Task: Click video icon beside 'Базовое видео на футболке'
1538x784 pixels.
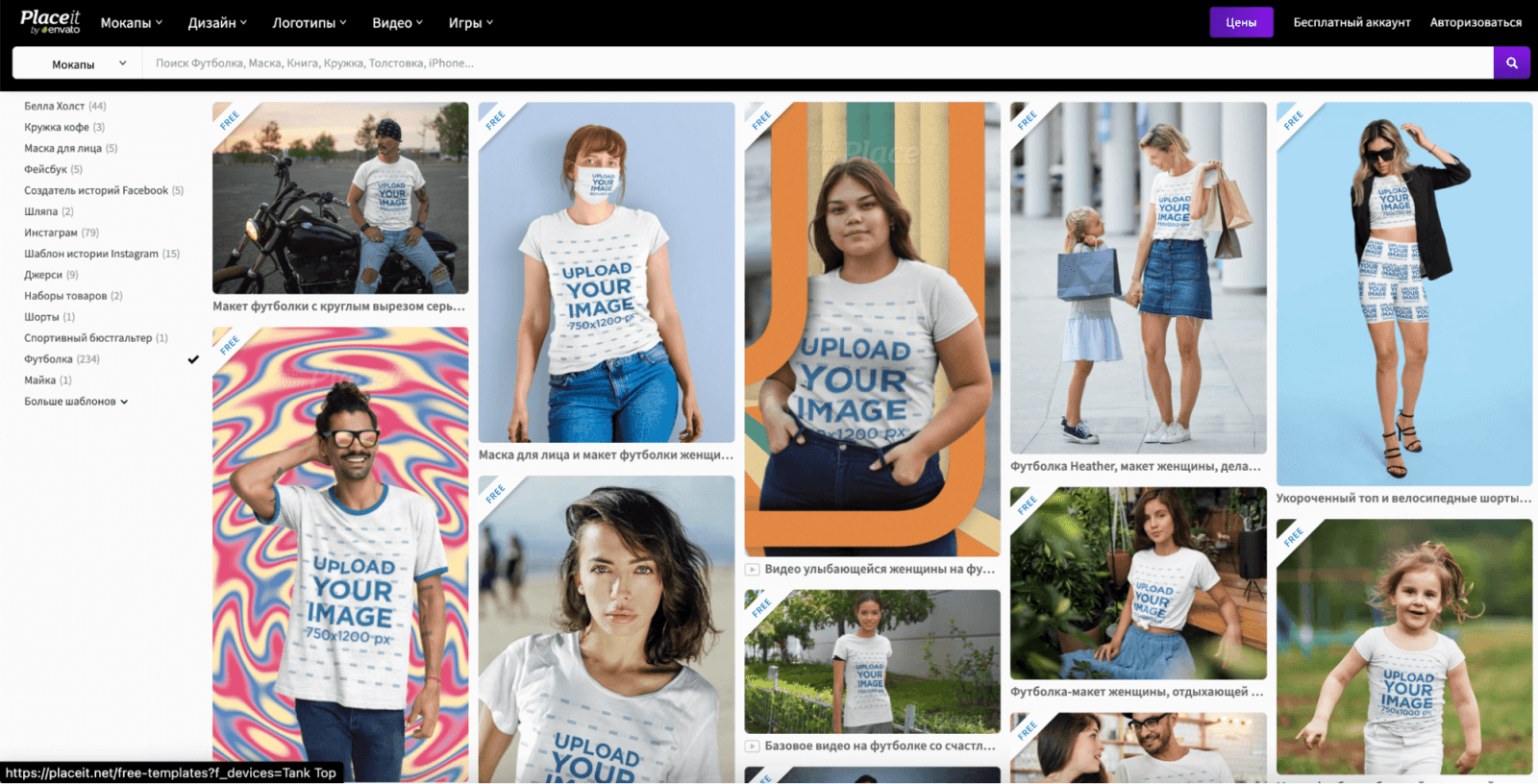Action: point(753,747)
